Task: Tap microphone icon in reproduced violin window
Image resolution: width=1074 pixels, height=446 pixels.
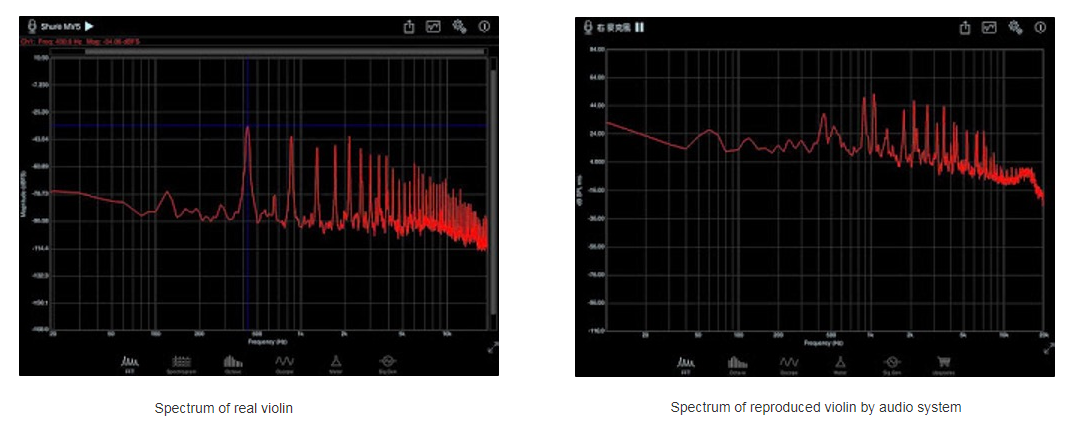Action: [x=587, y=27]
